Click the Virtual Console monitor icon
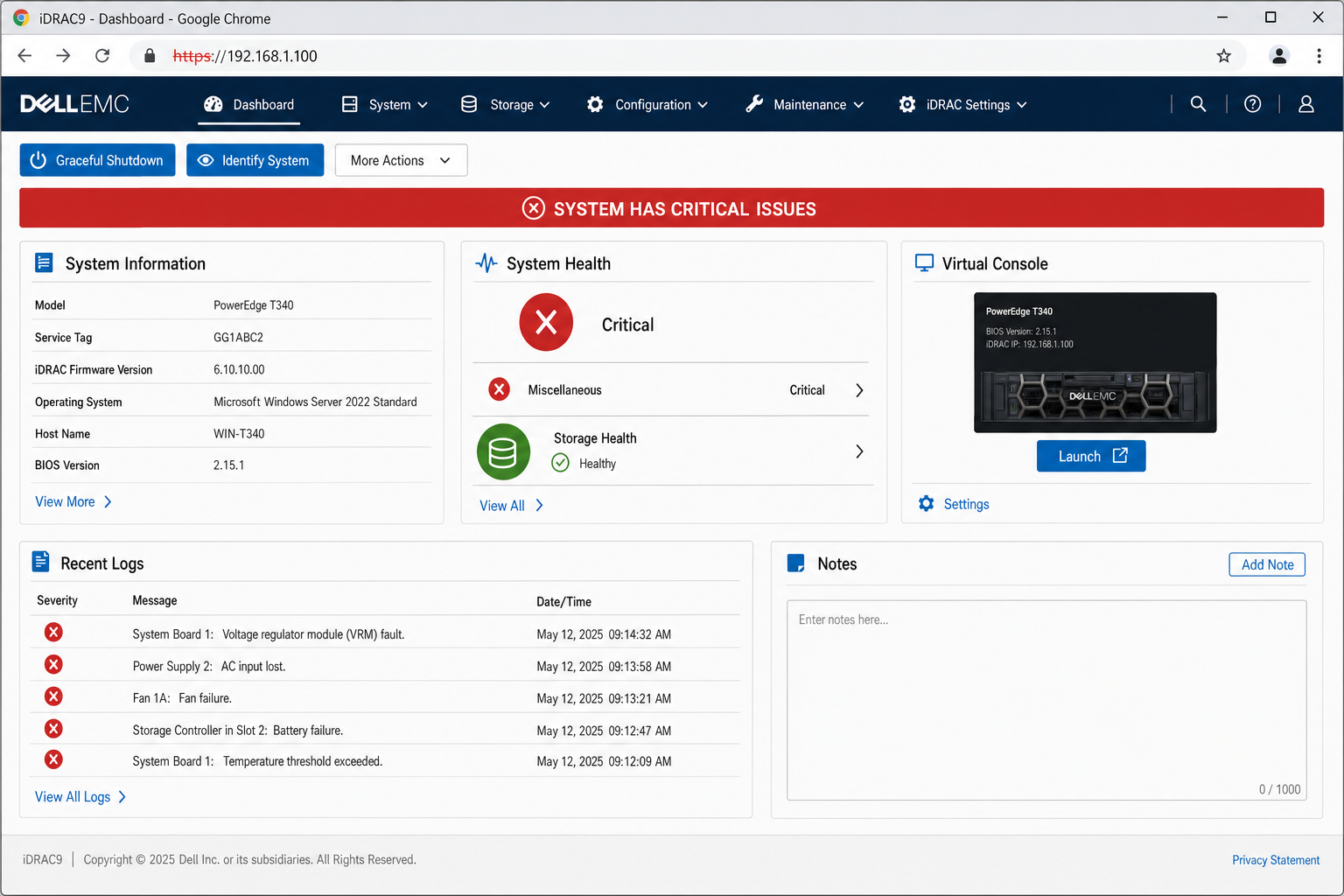This screenshot has width=1344, height=896. click(924, 262)
